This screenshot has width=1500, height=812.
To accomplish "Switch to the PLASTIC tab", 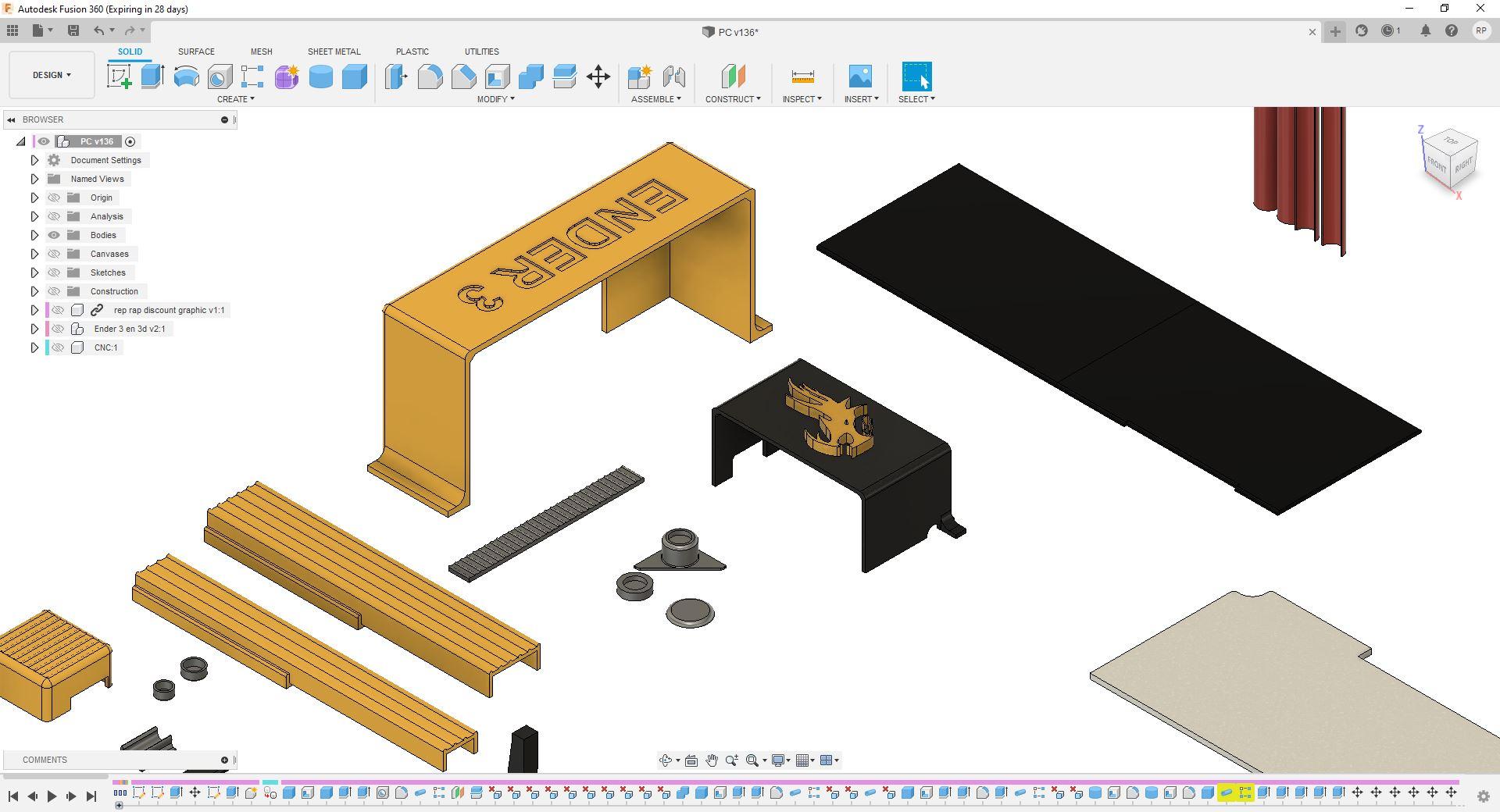I will click(x=412, y=52).
